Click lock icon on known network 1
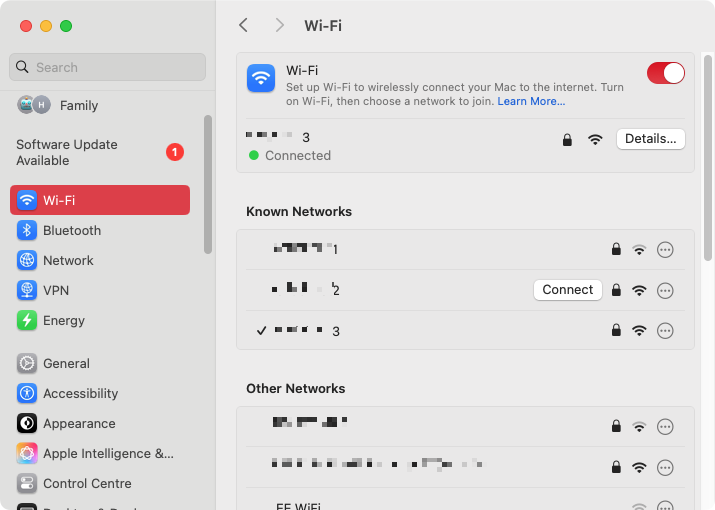715x510 pixels. point(616,249)
